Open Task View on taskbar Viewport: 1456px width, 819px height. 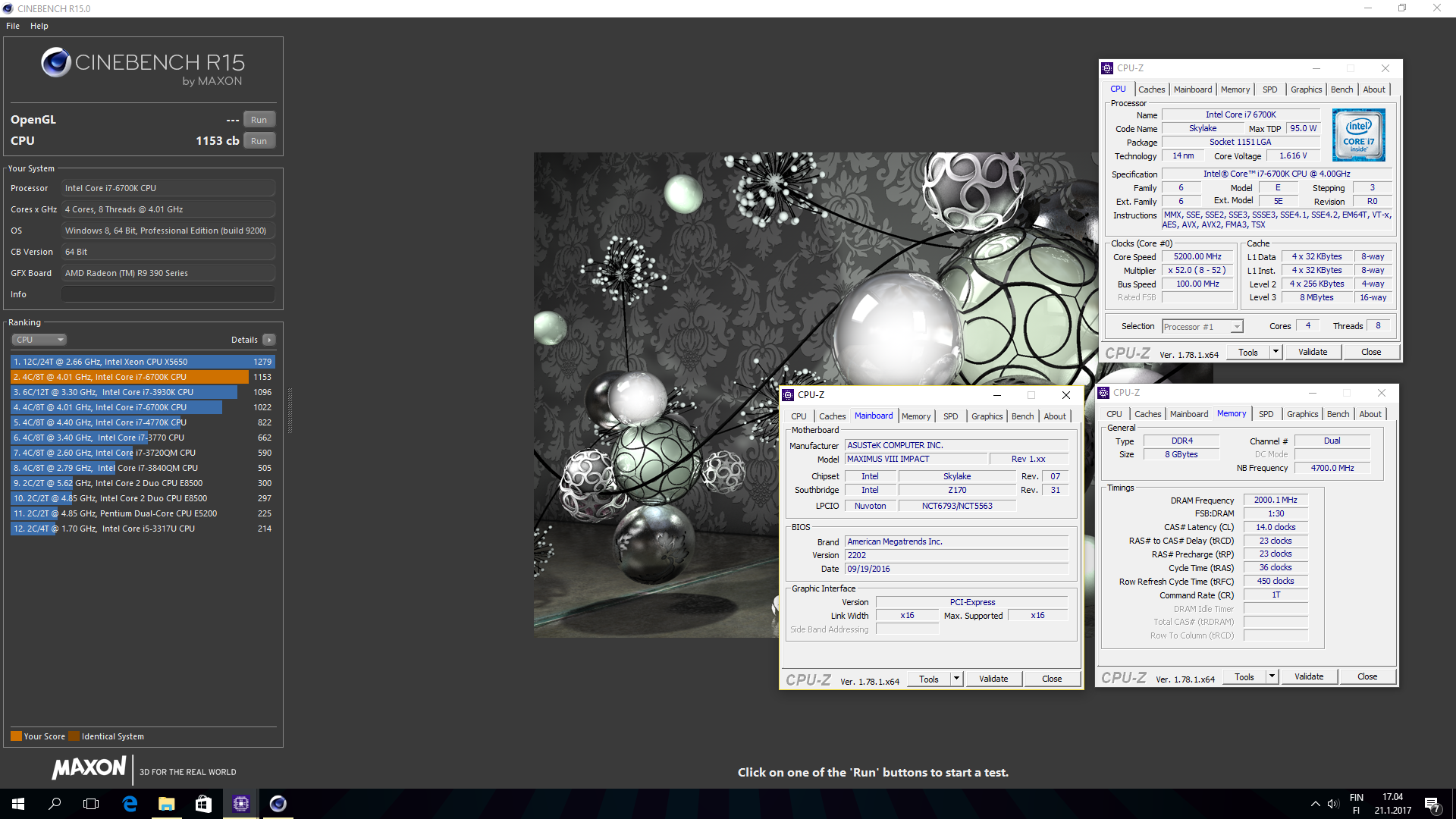[91, 804]
